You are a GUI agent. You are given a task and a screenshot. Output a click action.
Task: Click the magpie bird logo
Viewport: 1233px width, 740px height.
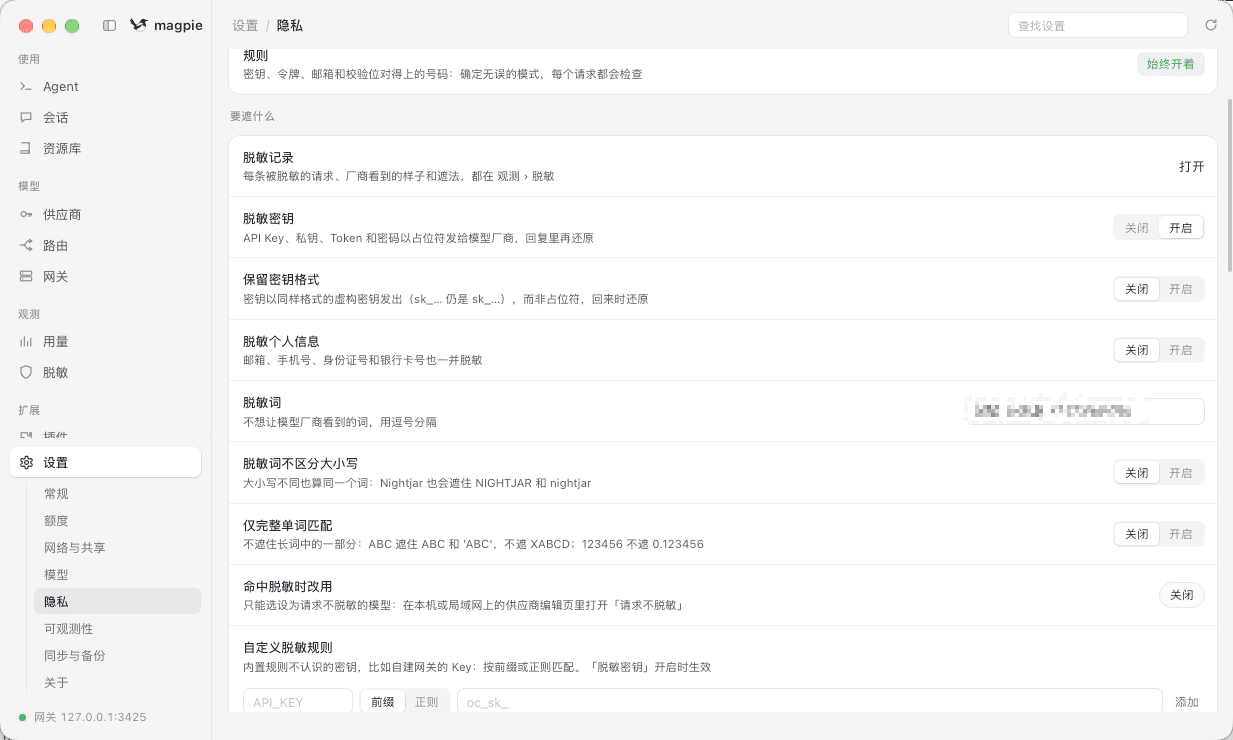click(139, 26)
